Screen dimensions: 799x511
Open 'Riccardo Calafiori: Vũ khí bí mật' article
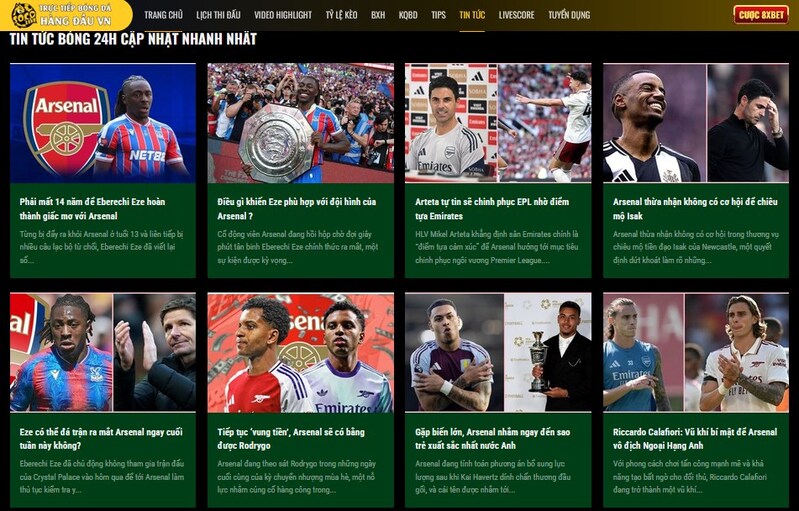tap(695, 438)
